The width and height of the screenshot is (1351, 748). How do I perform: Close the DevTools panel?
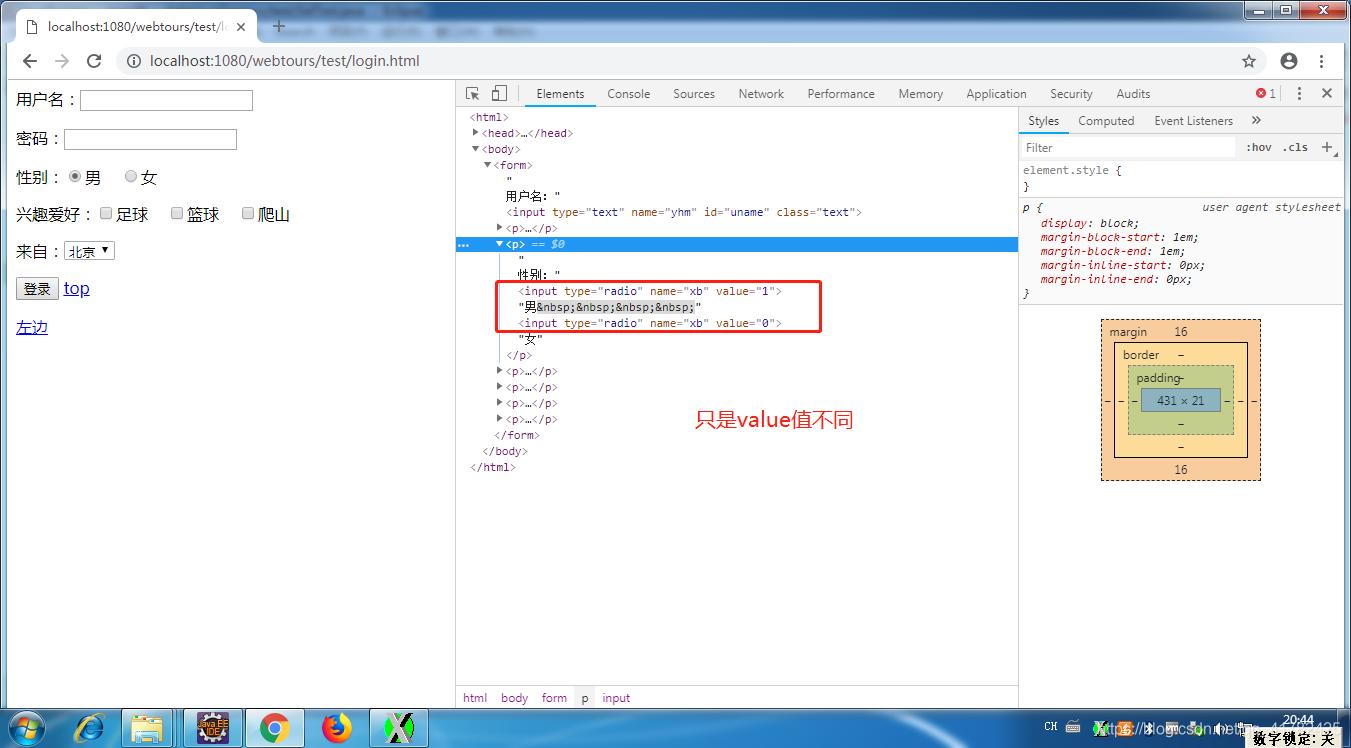(x=1327, y=93)
